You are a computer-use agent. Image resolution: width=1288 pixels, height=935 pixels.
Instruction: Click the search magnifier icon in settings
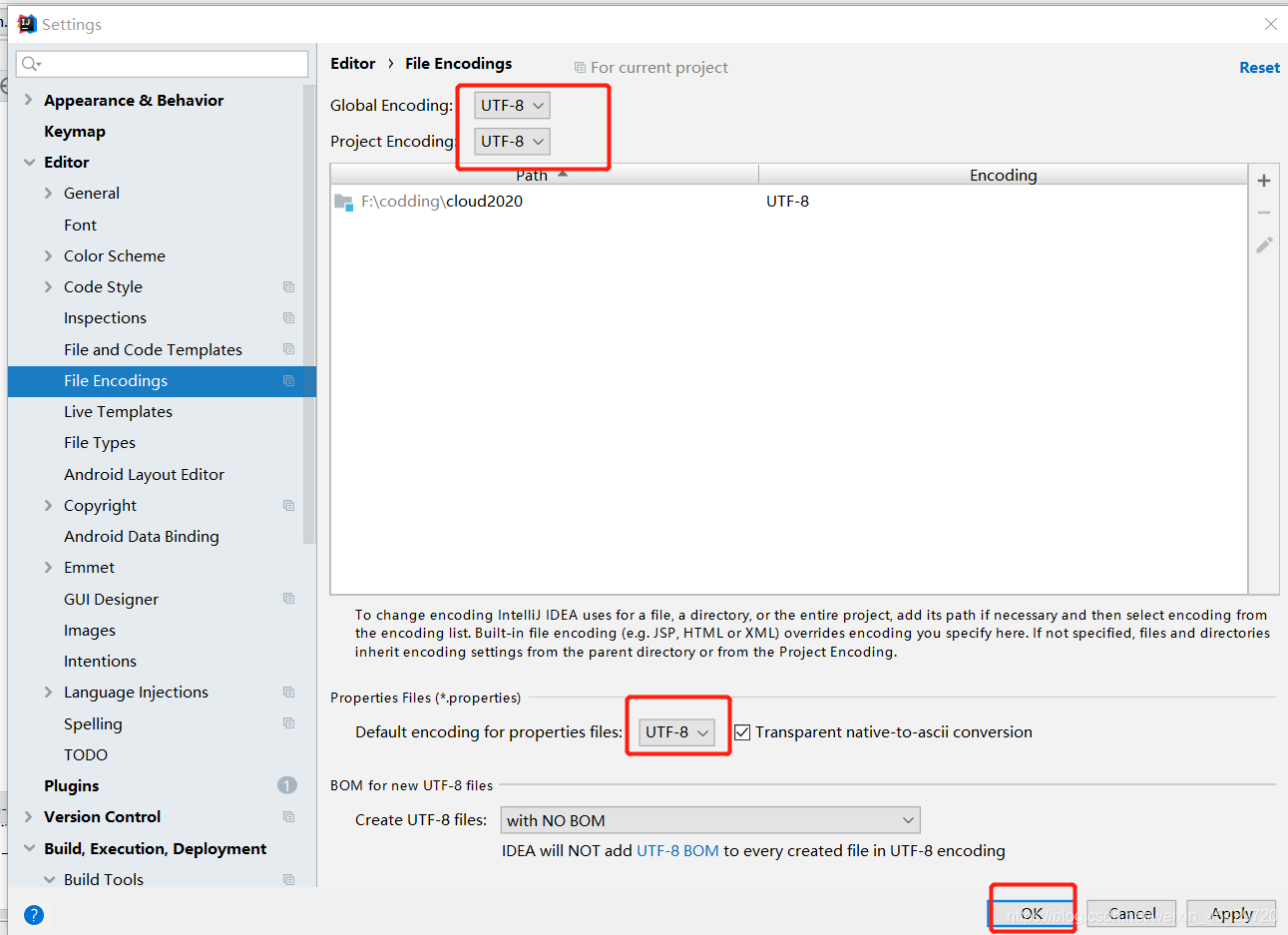[31, 64]
